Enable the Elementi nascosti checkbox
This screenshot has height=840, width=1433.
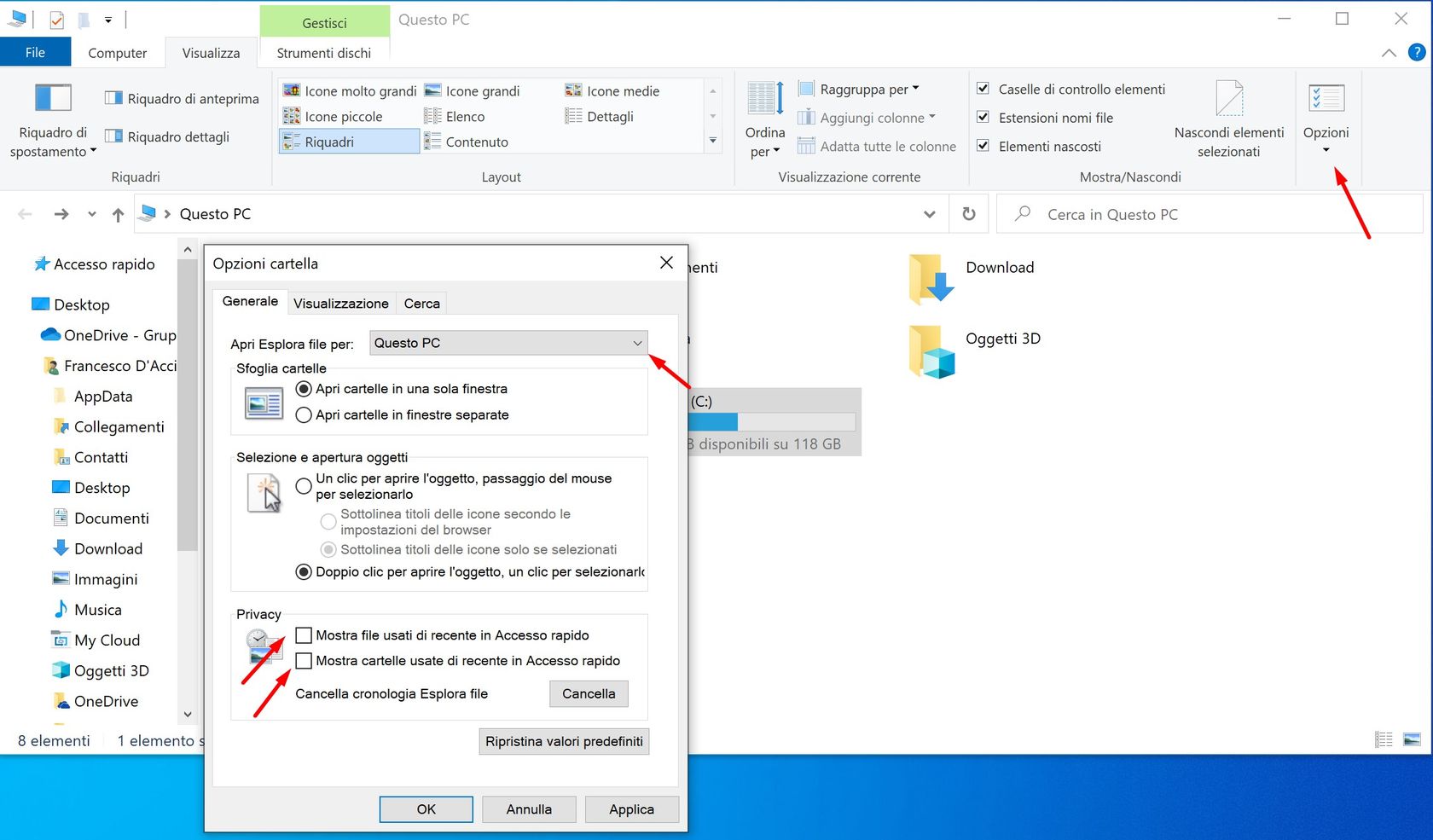click(983, 146)
